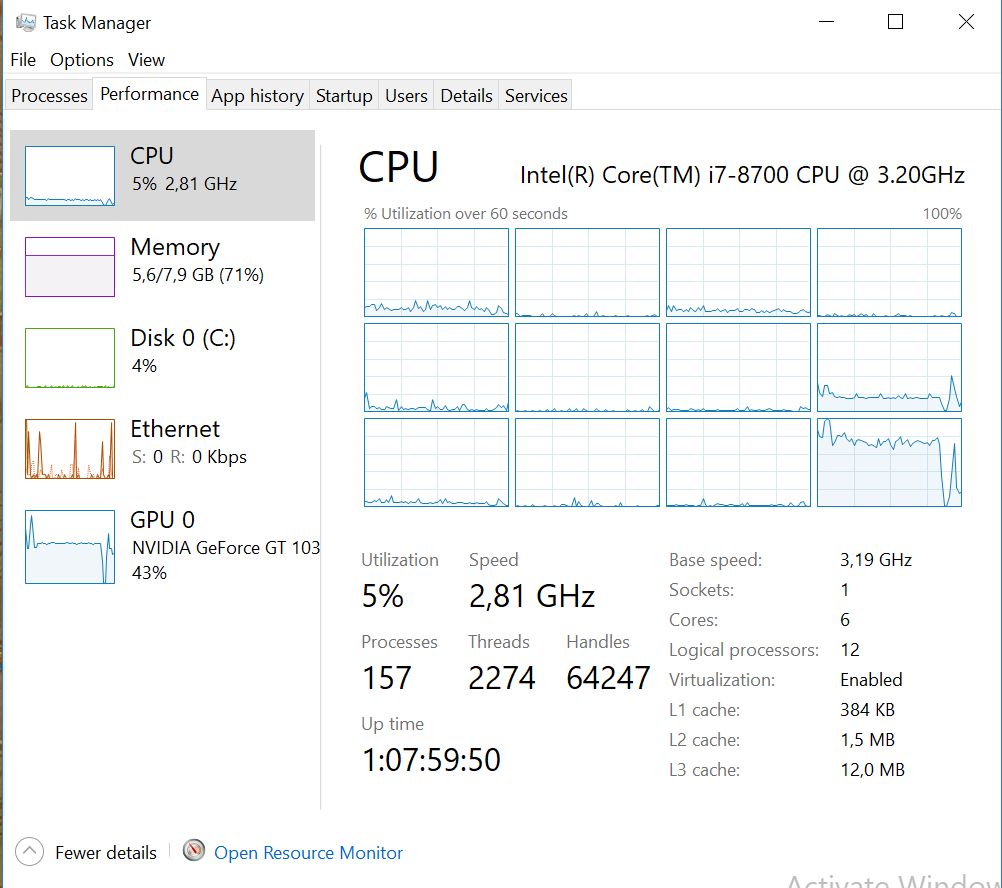The height and width of the screenshot is (888, 1002).
Task: Open the Details tab
Action: point(466,96)
